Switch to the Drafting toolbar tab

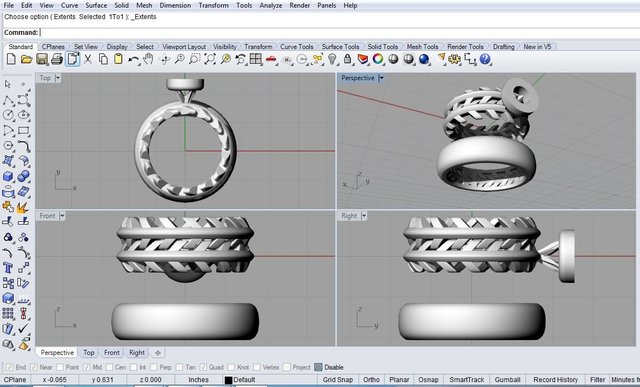tap(504, 47)
